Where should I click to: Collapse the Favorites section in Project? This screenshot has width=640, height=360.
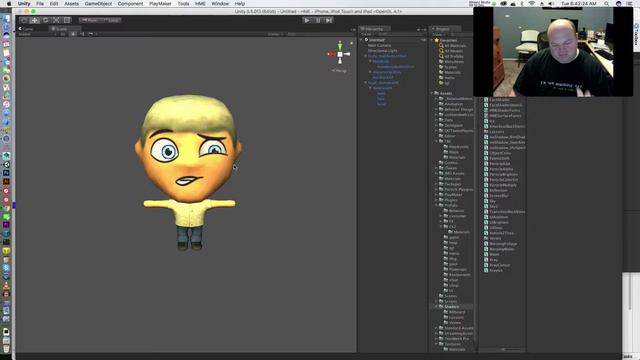tap(433, 40)
